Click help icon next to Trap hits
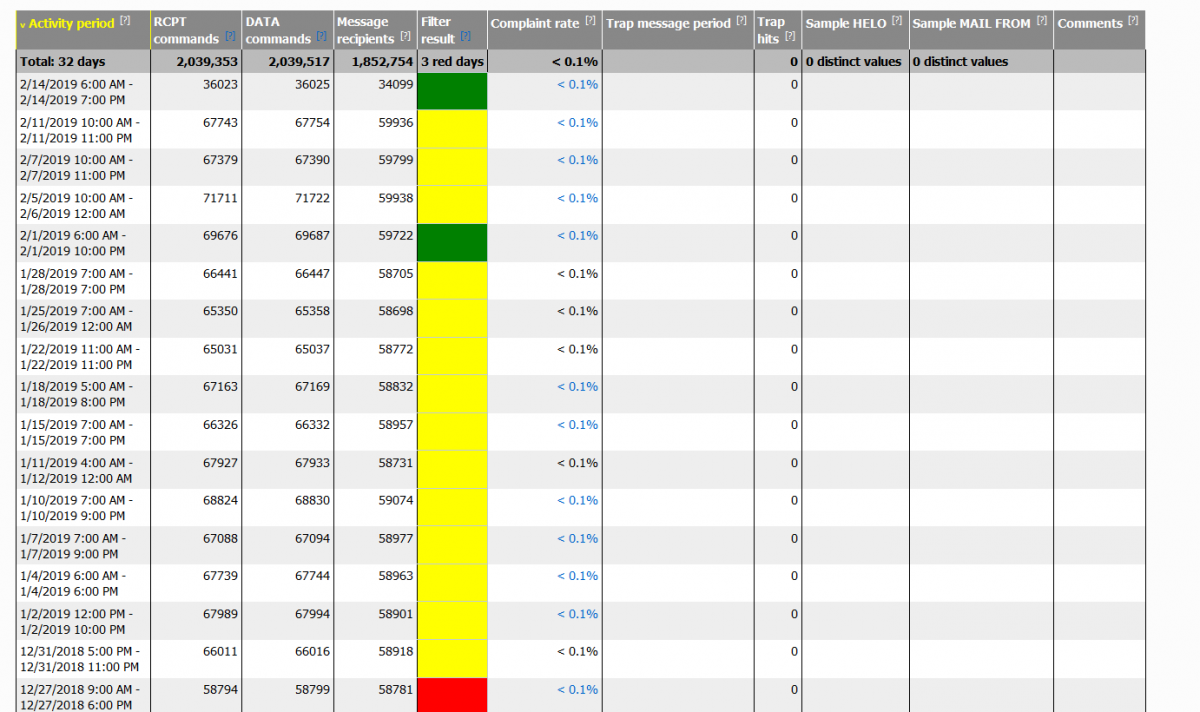Screen dimensions: 1200x712 [x=790, y=37]
